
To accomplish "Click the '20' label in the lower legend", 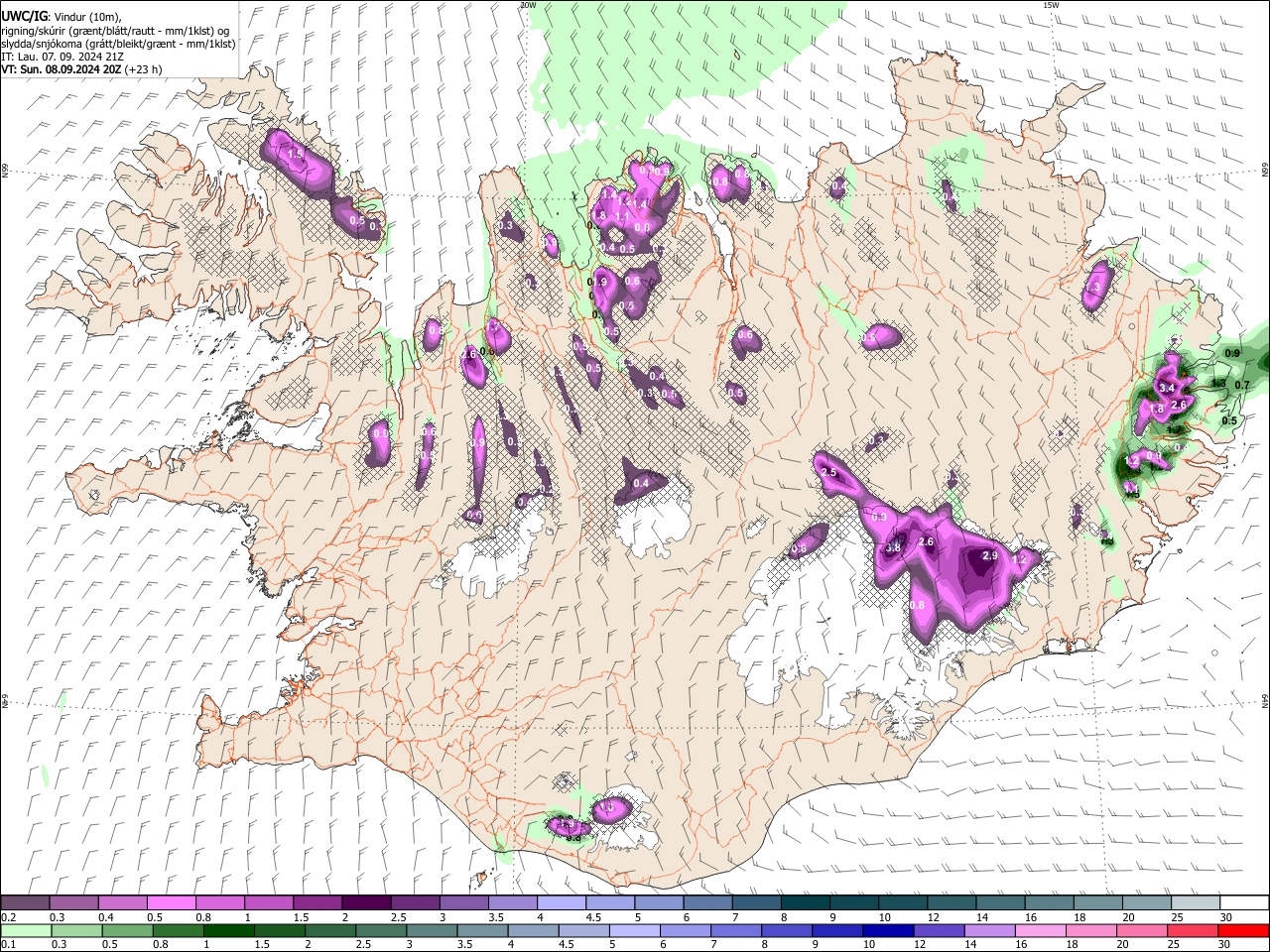I will click(1124, 944).
